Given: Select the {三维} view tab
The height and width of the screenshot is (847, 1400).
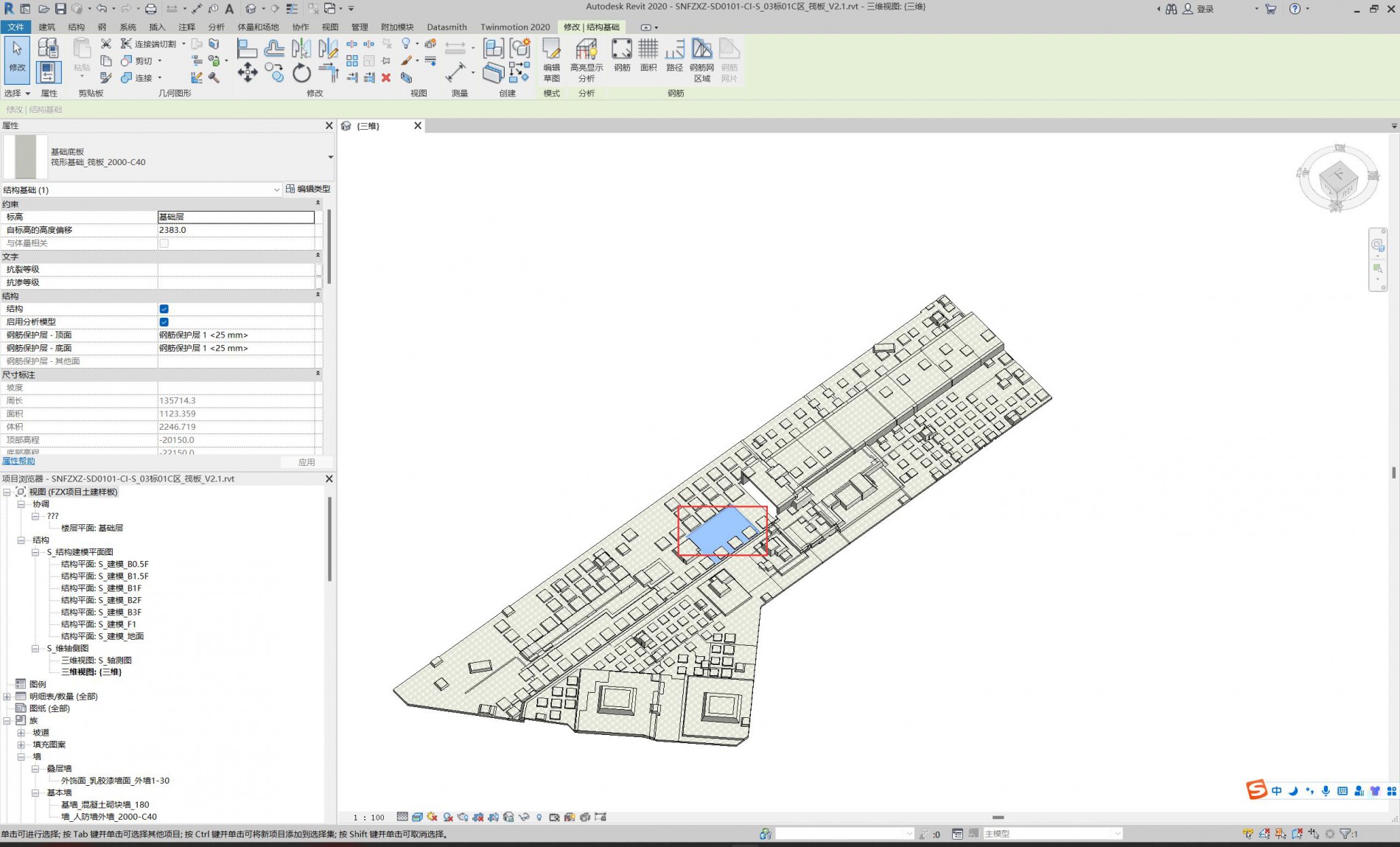Looking at the screenshot, I should (382, 126).
